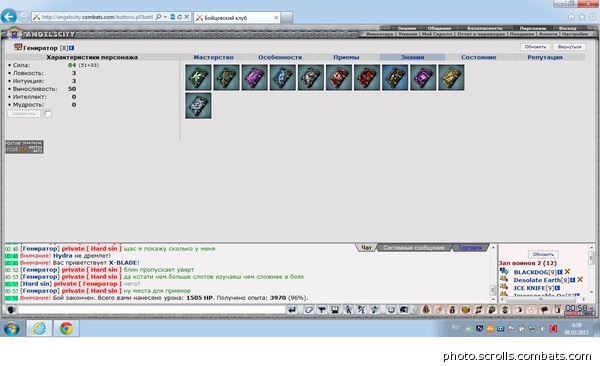Open Chrome from the taskbar
The height and width of the screenshot is (366, 600).
66,328
